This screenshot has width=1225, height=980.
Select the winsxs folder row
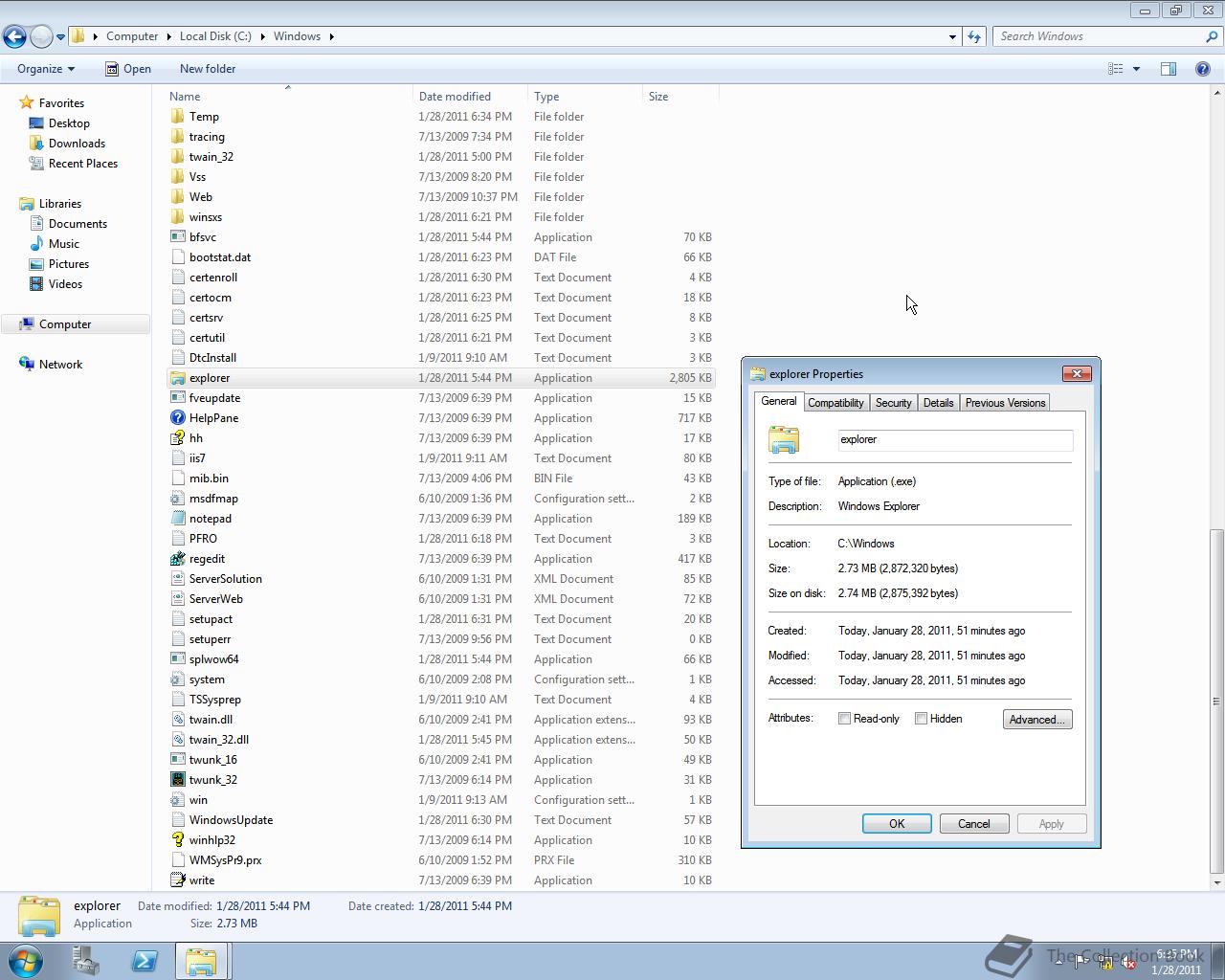click(441, 217)
